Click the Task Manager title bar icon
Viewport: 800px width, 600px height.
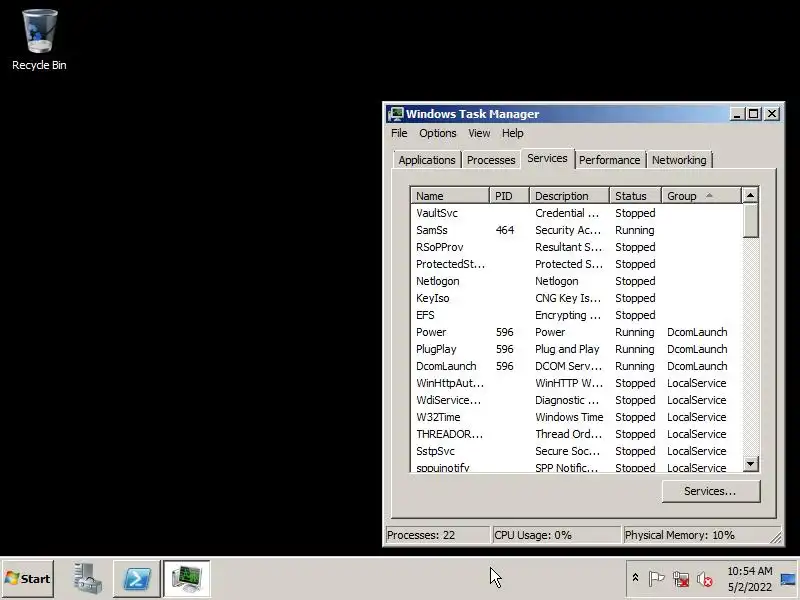tap(395, 114)
